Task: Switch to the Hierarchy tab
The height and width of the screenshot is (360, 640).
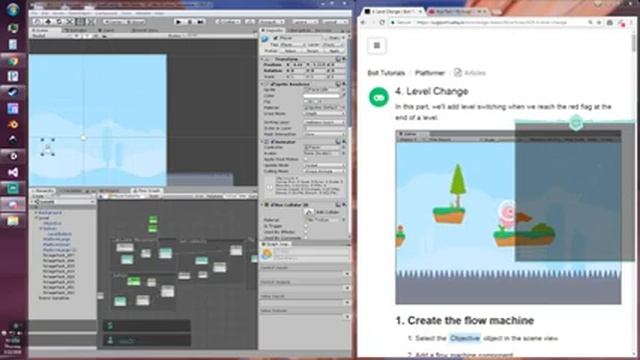Action: (43, 191)
